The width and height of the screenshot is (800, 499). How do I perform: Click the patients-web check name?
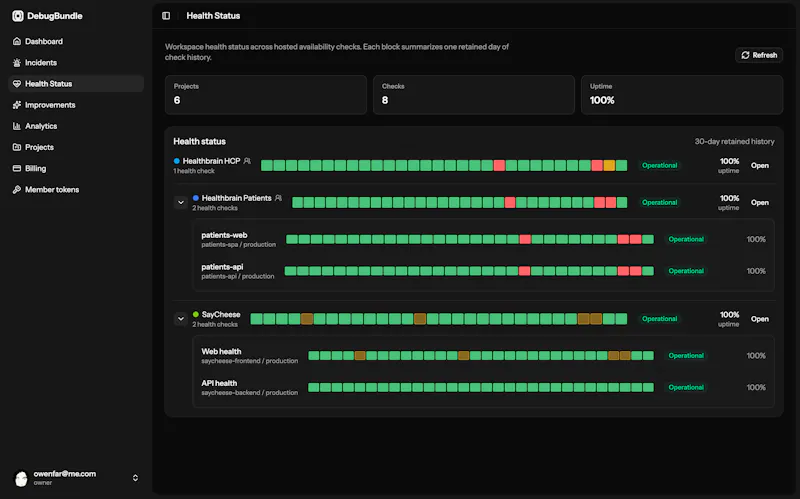224,235
